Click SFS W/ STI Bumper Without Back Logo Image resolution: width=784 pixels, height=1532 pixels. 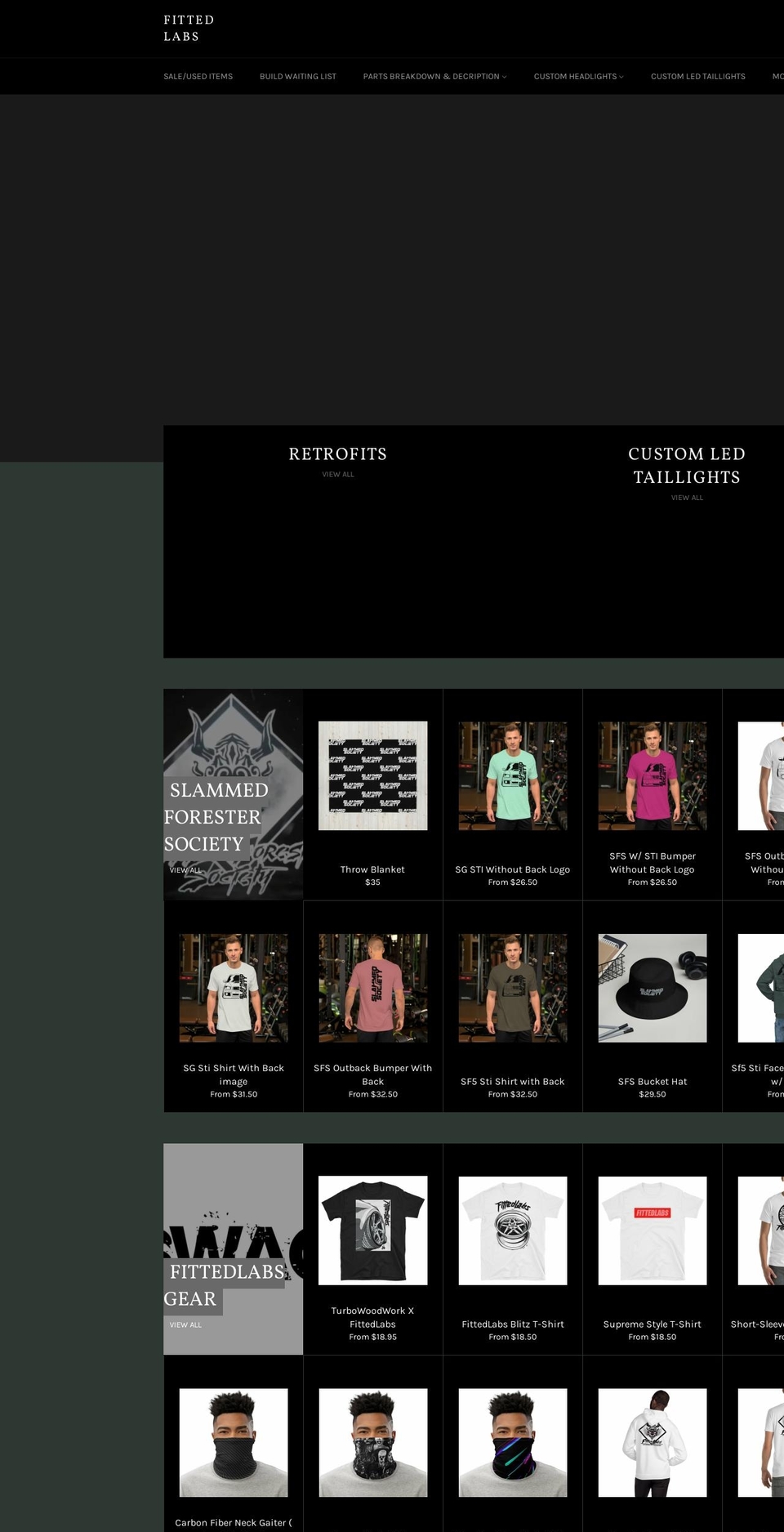pyautogui.click(x=653, y=863)
